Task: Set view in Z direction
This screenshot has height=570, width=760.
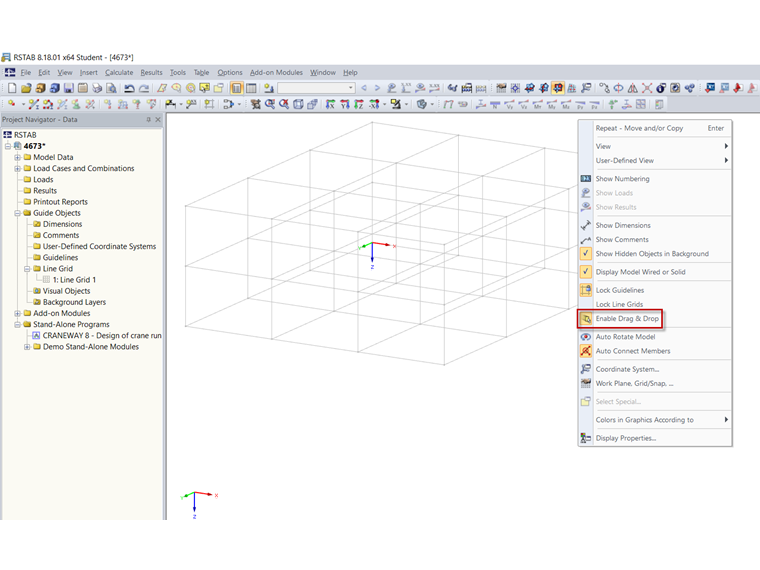Action: [359, 104]
